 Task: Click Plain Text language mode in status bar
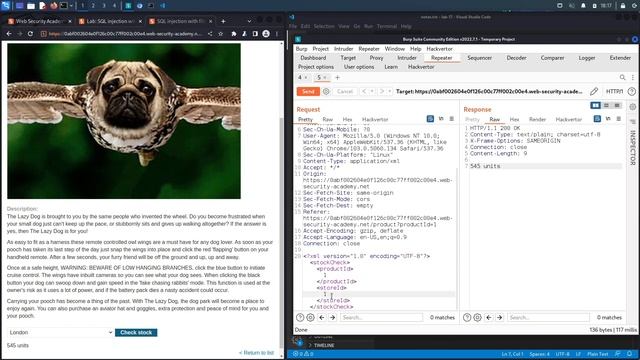[x=598, y=354]
